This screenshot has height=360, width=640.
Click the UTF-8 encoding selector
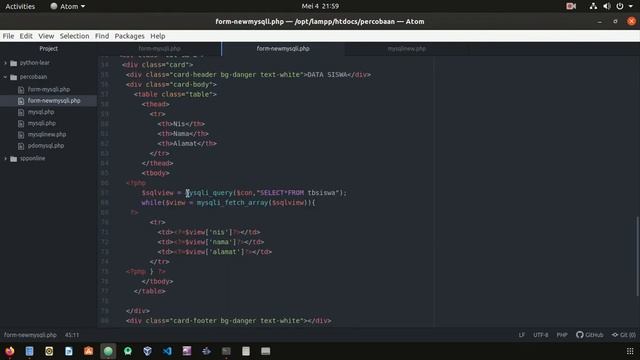(541, 335)
